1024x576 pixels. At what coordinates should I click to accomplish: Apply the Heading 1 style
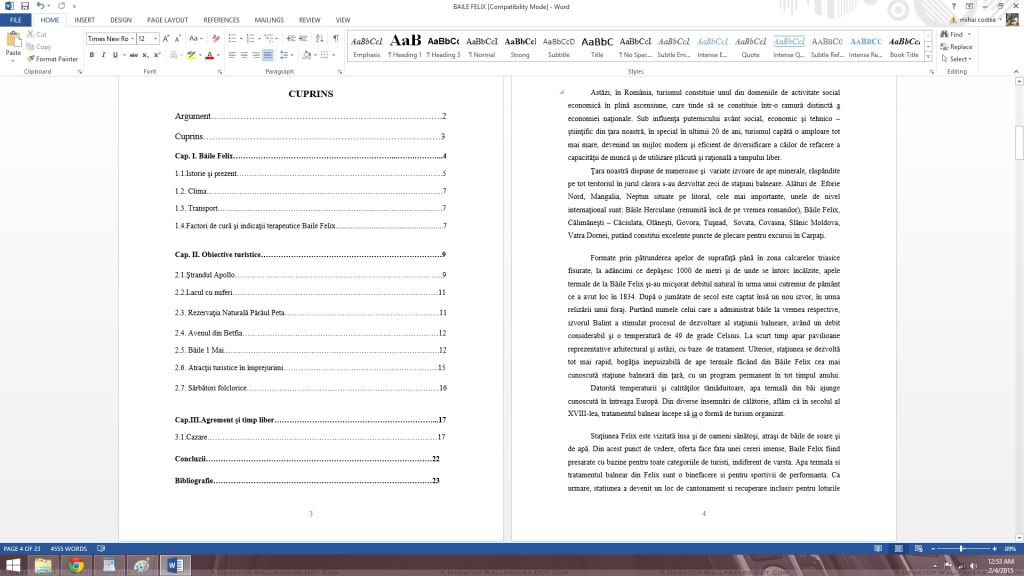[405, 46]
